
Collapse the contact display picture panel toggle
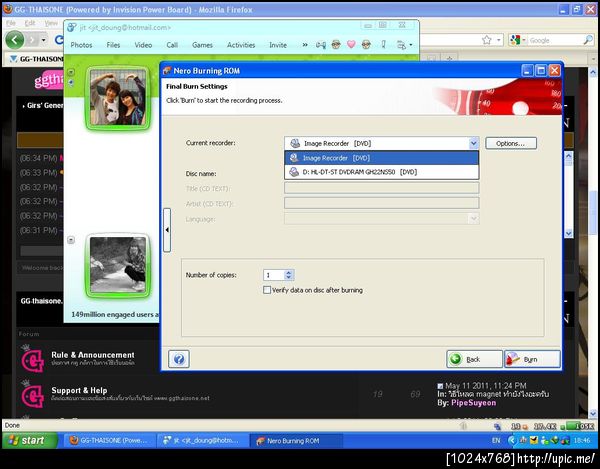coord(71,72)
